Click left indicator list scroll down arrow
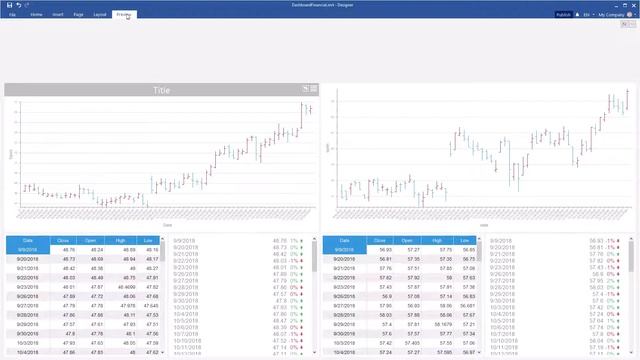640x360 pixels. point(314,352)
